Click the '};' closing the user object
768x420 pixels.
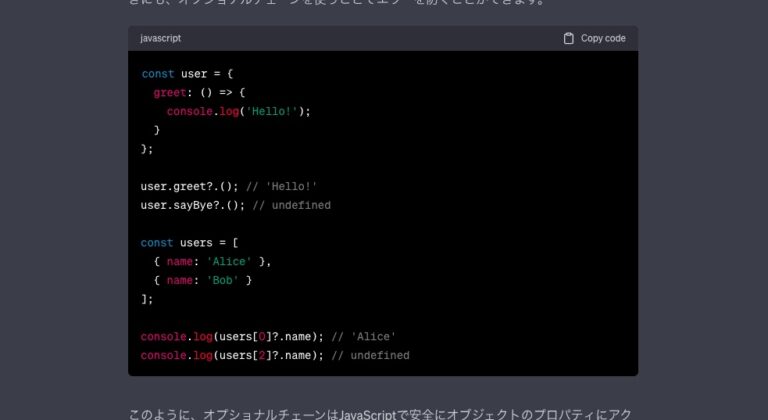(x=147, y=148)
